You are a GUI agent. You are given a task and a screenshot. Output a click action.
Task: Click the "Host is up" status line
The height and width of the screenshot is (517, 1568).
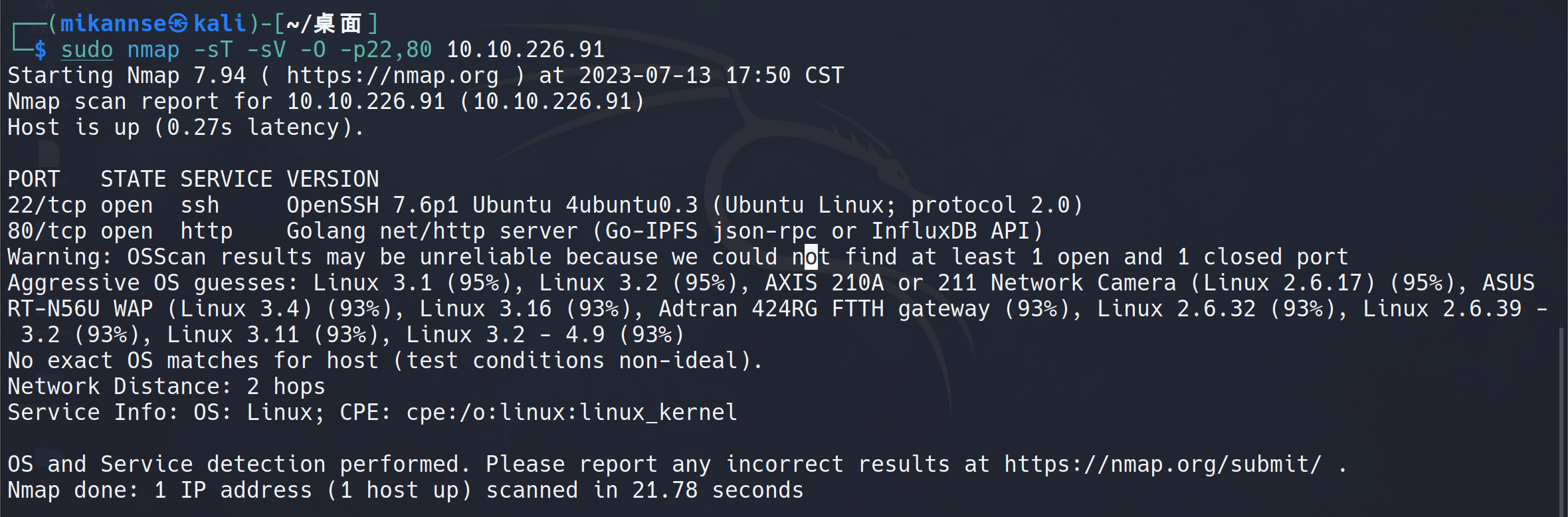(x=186, y=128)
